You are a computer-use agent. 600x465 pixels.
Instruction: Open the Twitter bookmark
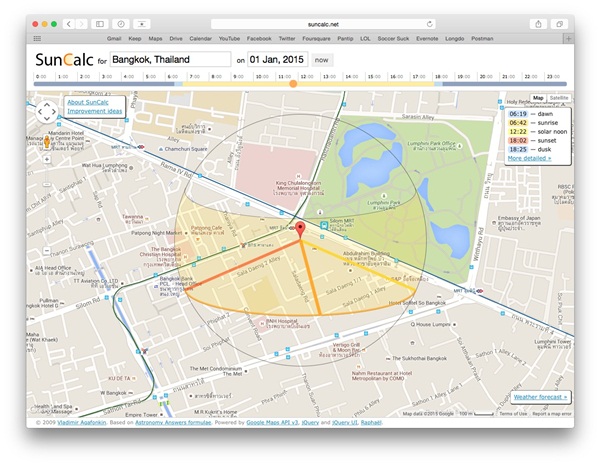point(287,39)
